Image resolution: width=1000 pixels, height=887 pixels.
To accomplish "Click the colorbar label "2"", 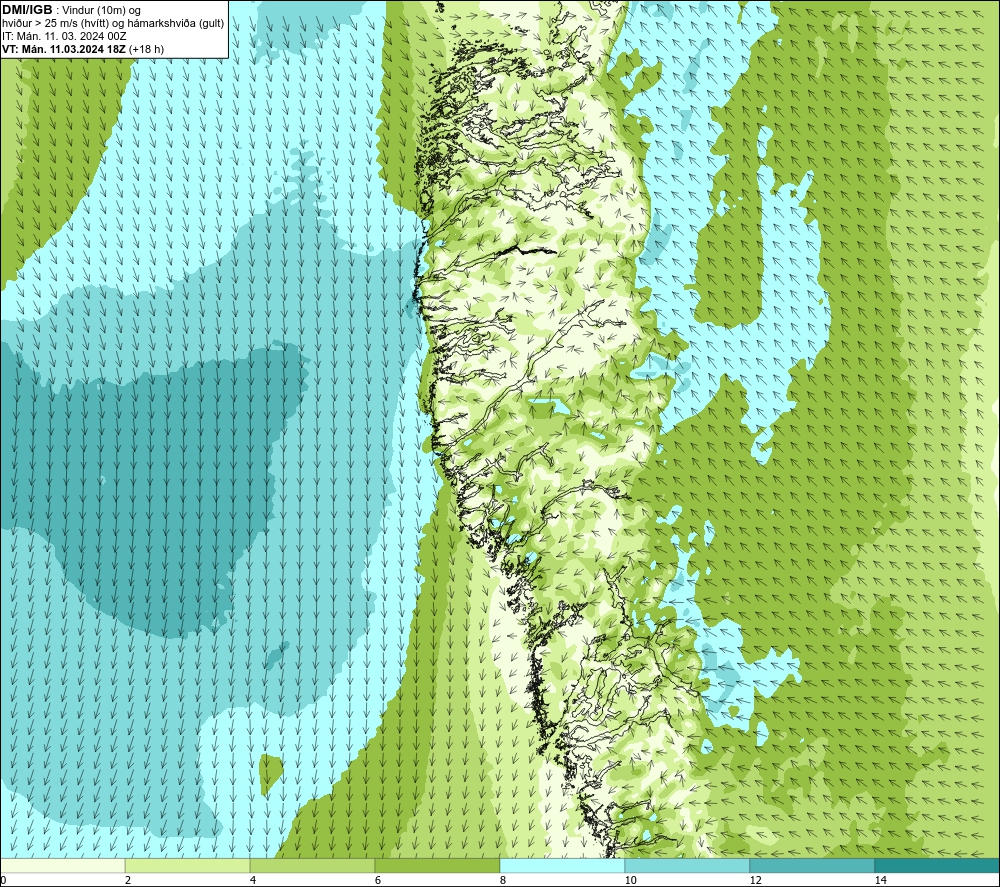I will 128,880.
